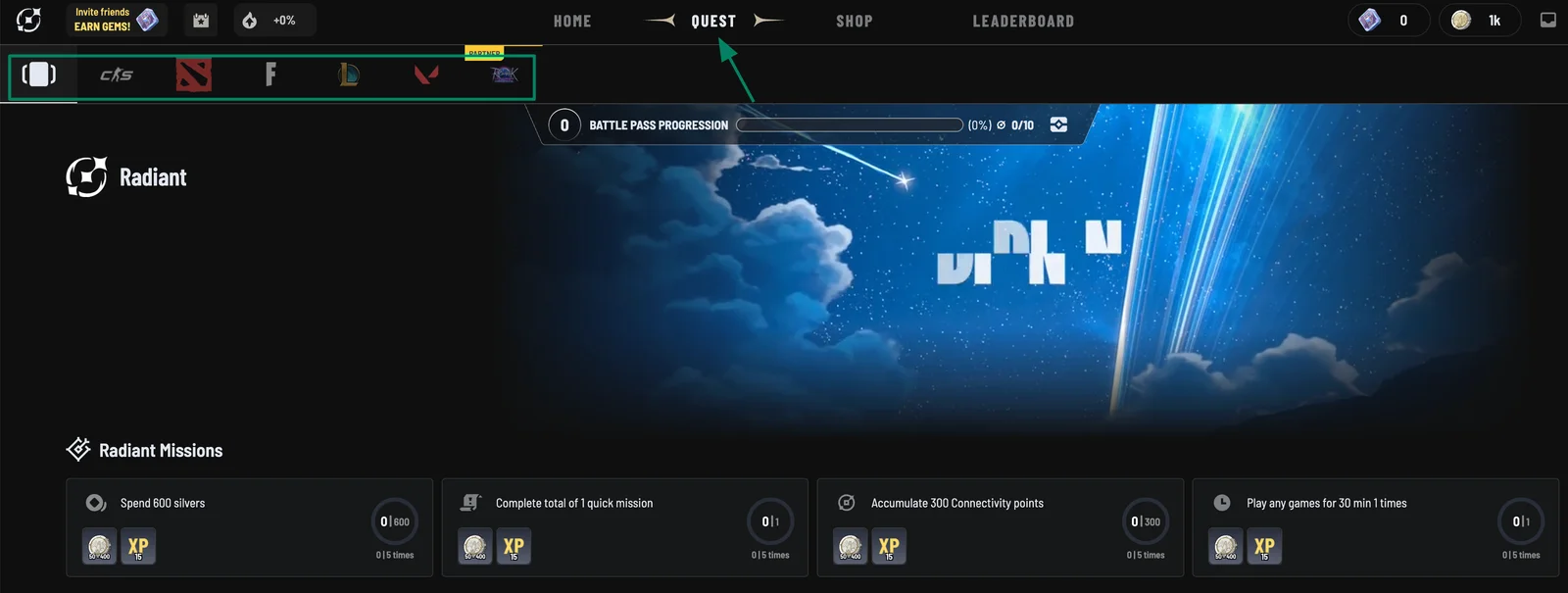Click the XP reward on the quick mission card
Screen dimensions: 1568x593
coord(514,547)
